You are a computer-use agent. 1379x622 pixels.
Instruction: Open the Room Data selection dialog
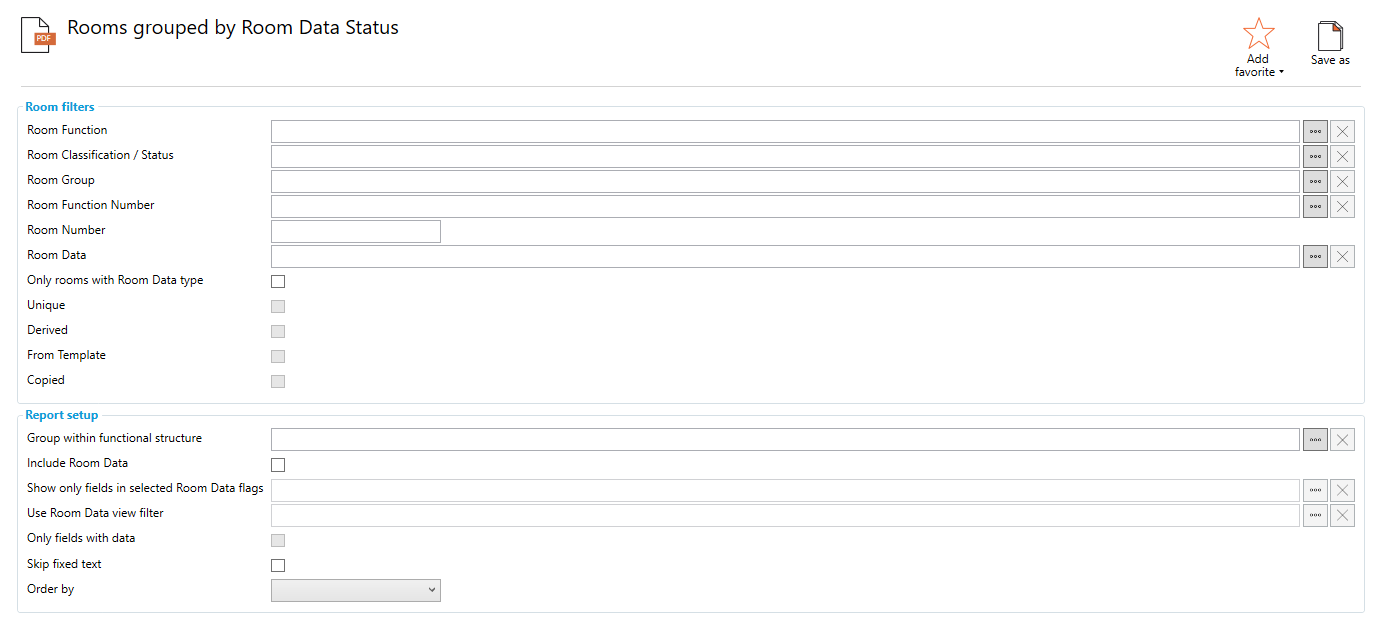(1314, 256)
